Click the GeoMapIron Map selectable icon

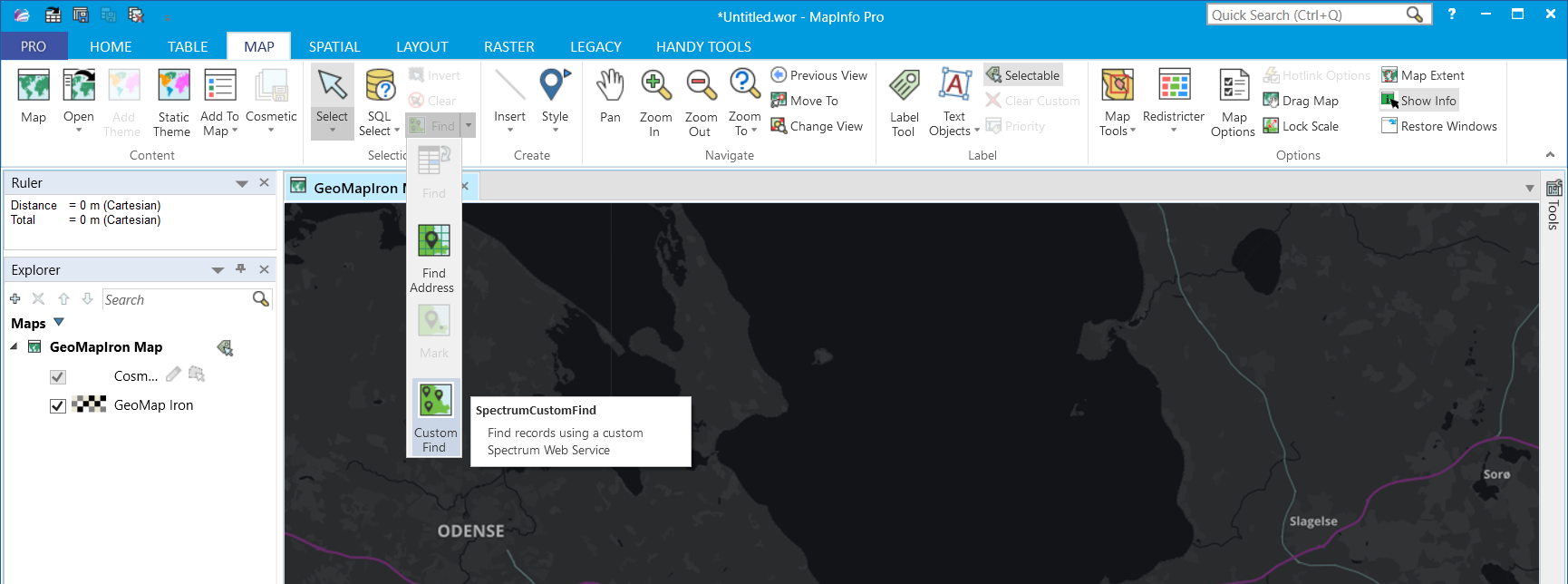(x=226, y=347)
